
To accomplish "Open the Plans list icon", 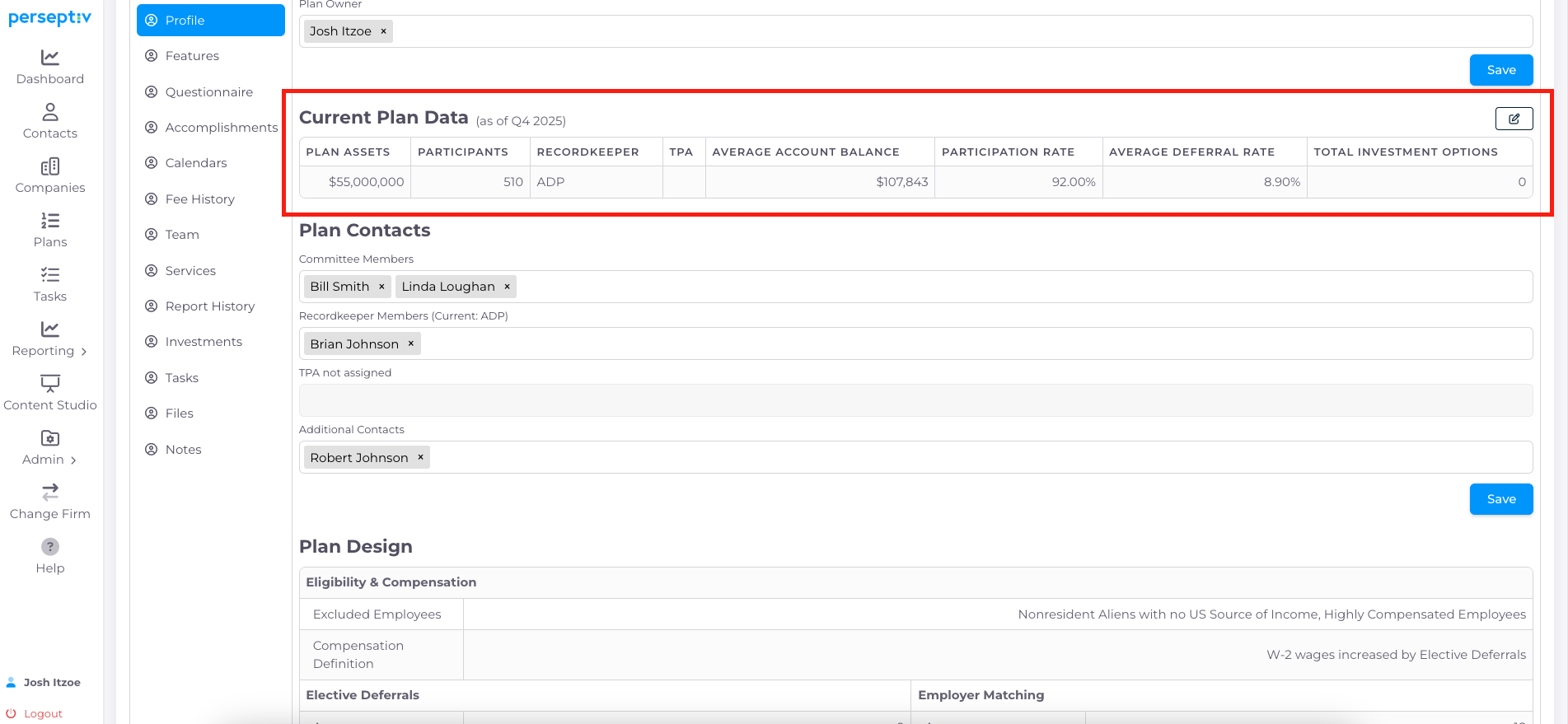I will tap(50, 221).
